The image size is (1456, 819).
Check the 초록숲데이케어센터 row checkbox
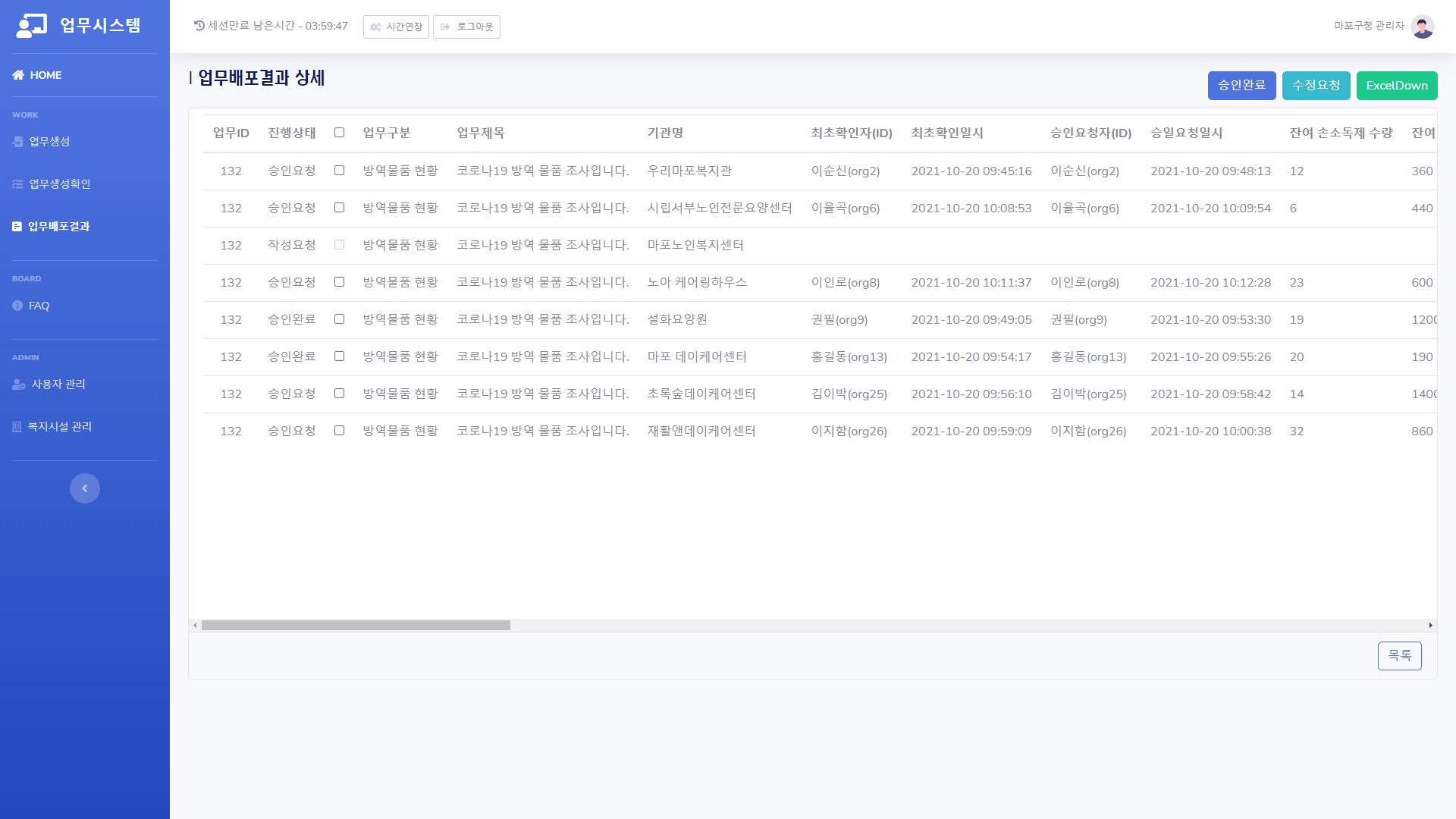click(x=340, y=394)
